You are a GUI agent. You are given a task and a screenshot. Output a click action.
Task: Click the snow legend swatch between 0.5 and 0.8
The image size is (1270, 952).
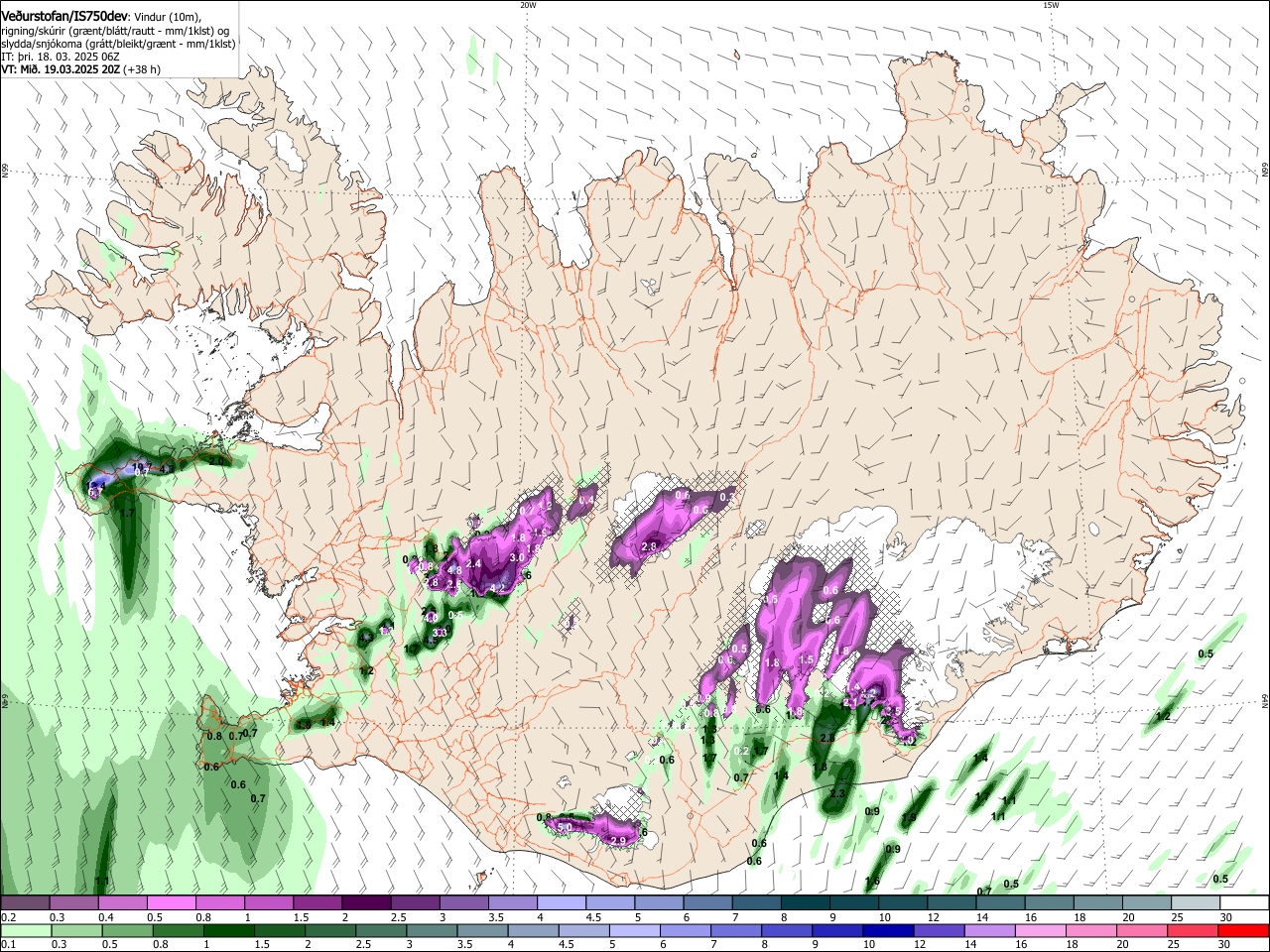tap(173, 903)
